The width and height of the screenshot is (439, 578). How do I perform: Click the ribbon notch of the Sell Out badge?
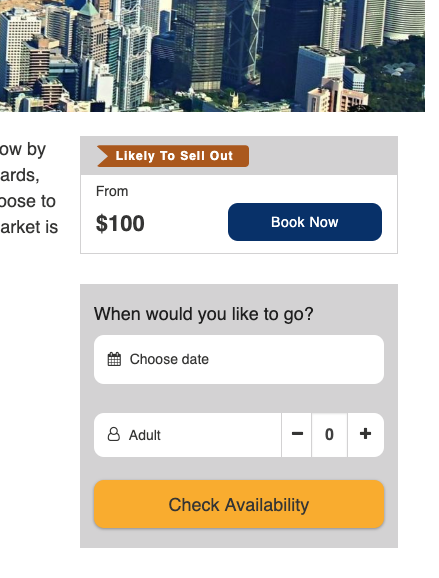pos(102,156)
